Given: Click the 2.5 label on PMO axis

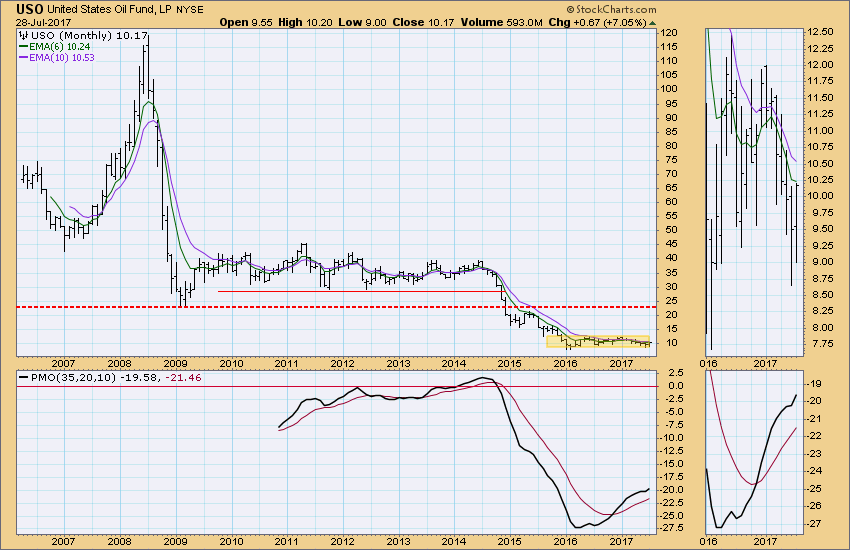Looking at the screenshot, I should [x=675, y=373].
